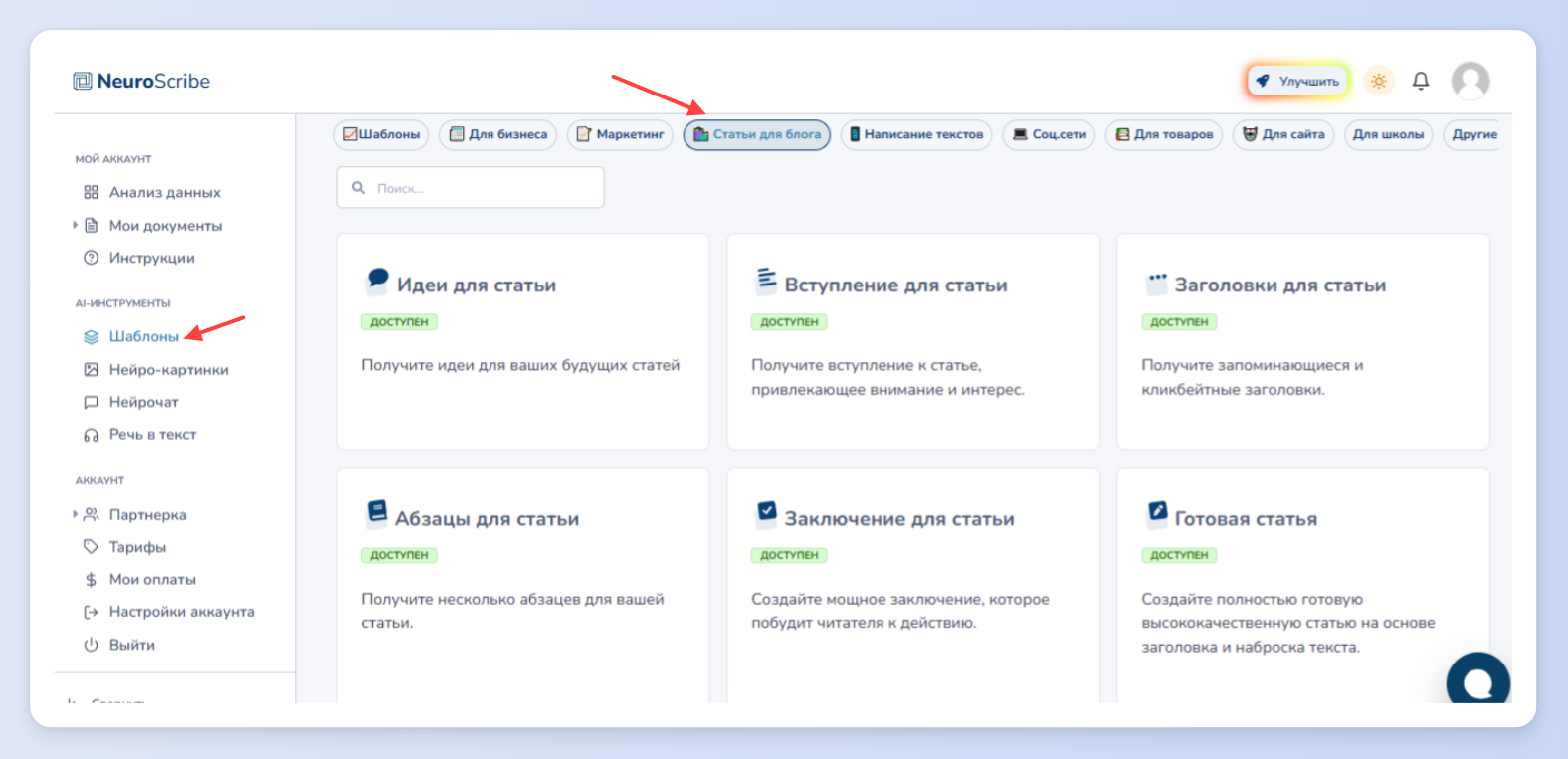Click the Тарифы tag icon
Image resolution: width=1568 pixels, height=759 pixels.
(x=92, y=547)
